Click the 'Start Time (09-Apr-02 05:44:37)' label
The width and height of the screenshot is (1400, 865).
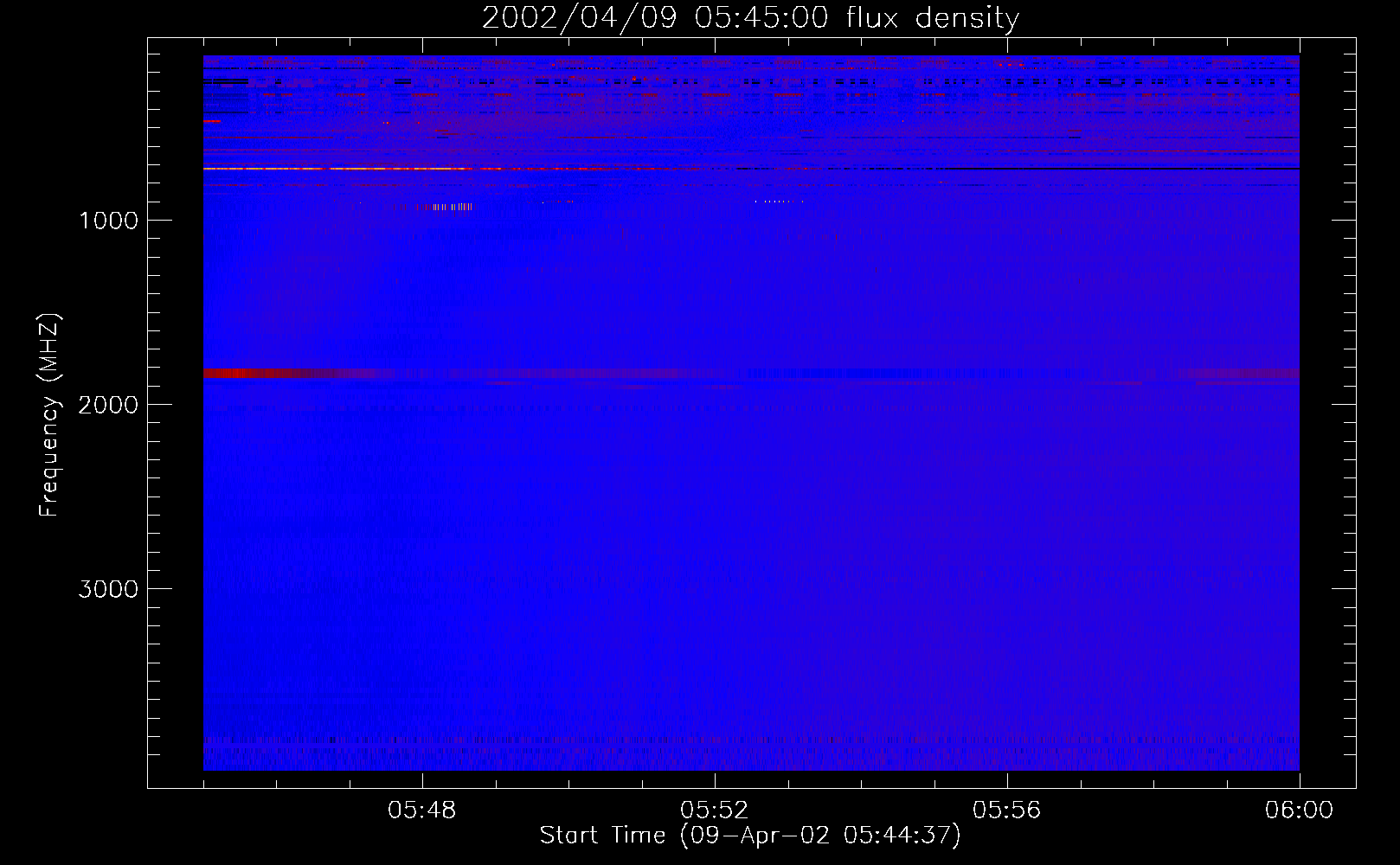point(750,836)
